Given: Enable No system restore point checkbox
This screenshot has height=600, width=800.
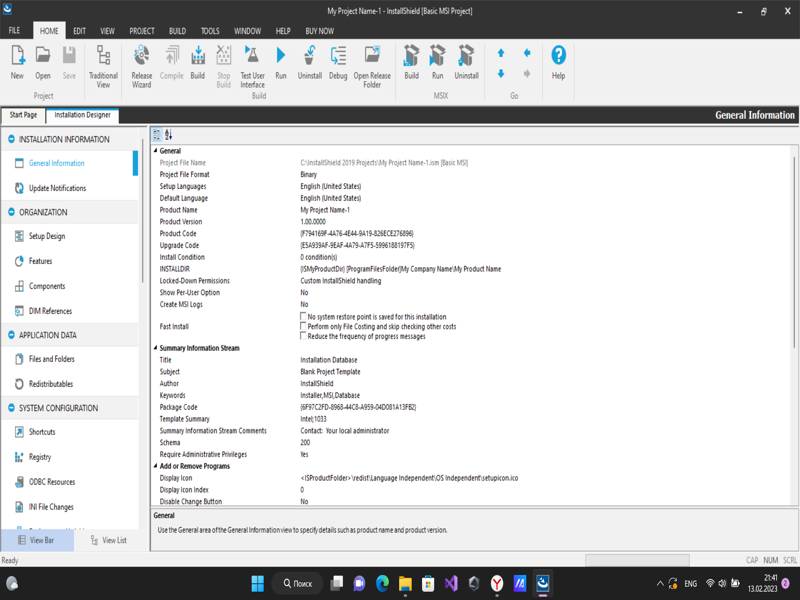Looking at the screenshot, I should click(x=304, y=316).
